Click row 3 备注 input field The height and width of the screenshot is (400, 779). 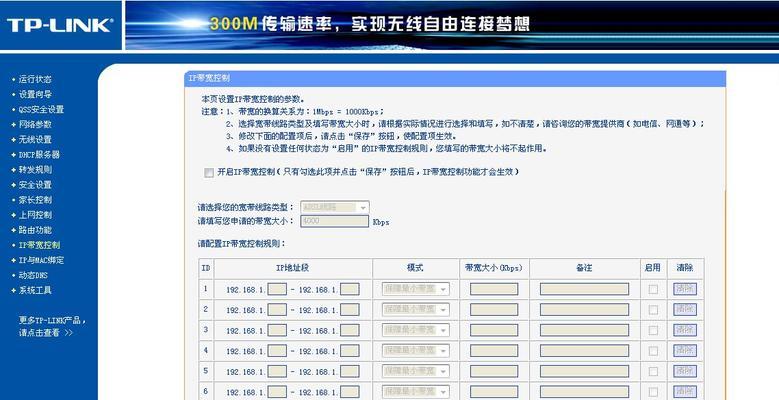(x=584, y=330)
